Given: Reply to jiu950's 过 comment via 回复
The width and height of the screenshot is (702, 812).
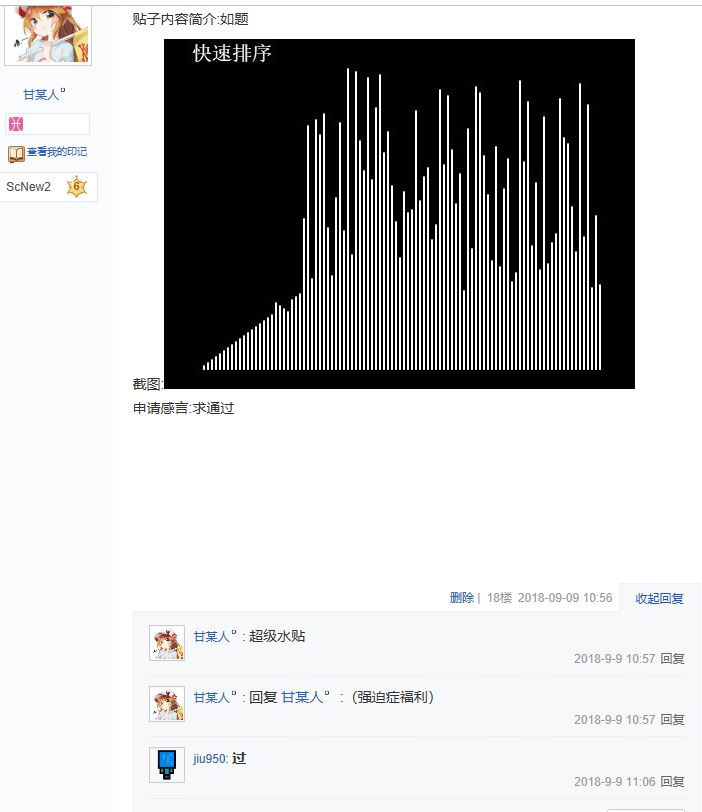Looking at the screenshot, I should pos(672,781).
